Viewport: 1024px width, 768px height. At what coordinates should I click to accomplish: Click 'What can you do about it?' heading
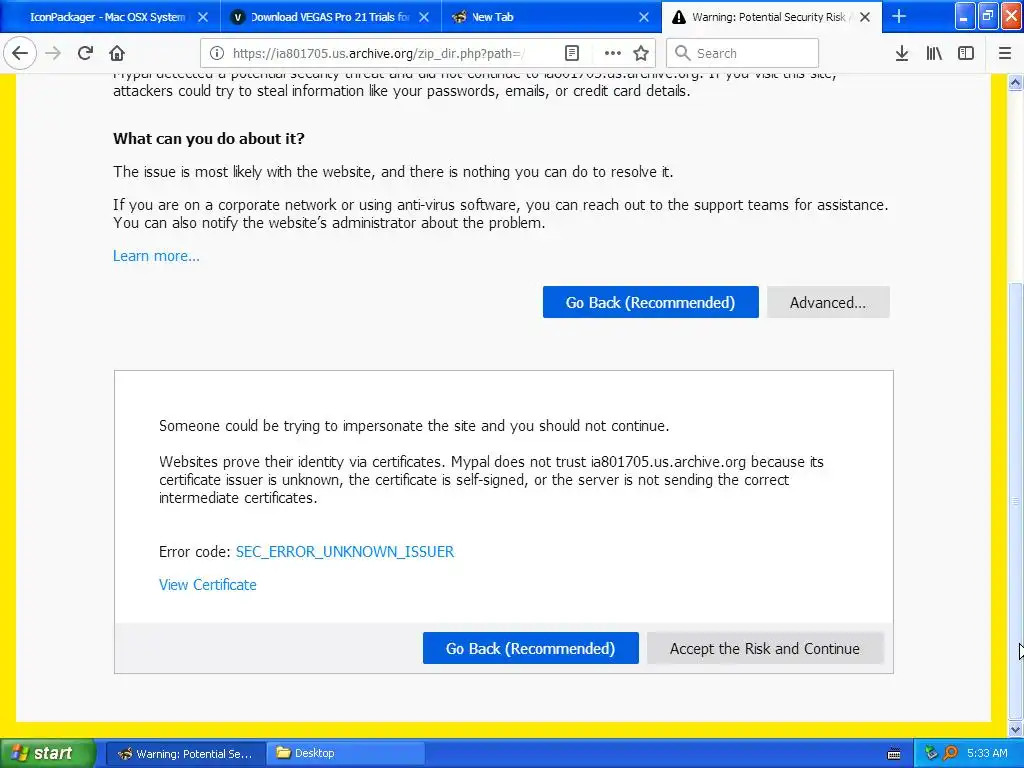coord(208,138)
